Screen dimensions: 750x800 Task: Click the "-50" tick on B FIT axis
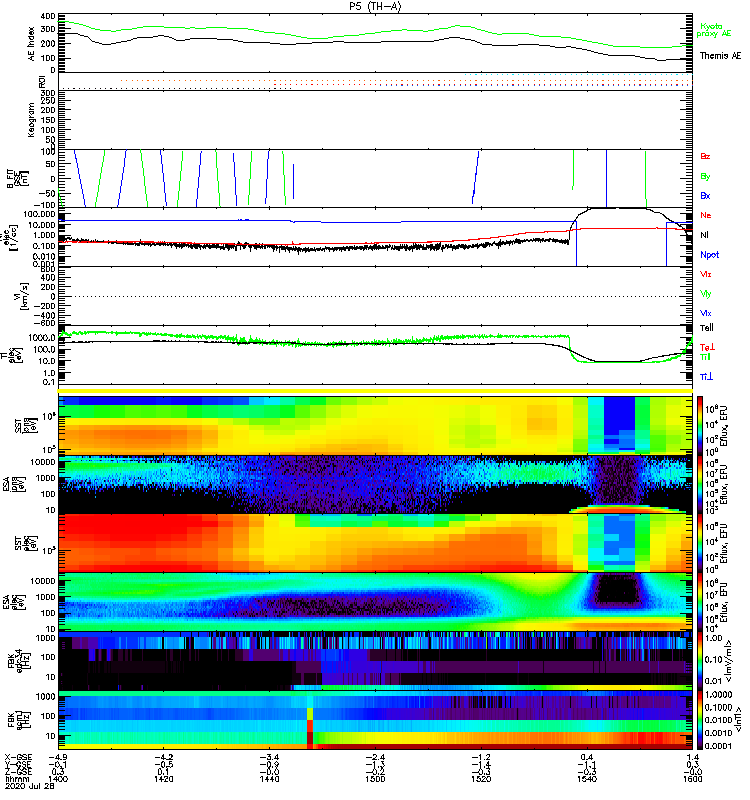pos(46,193)
